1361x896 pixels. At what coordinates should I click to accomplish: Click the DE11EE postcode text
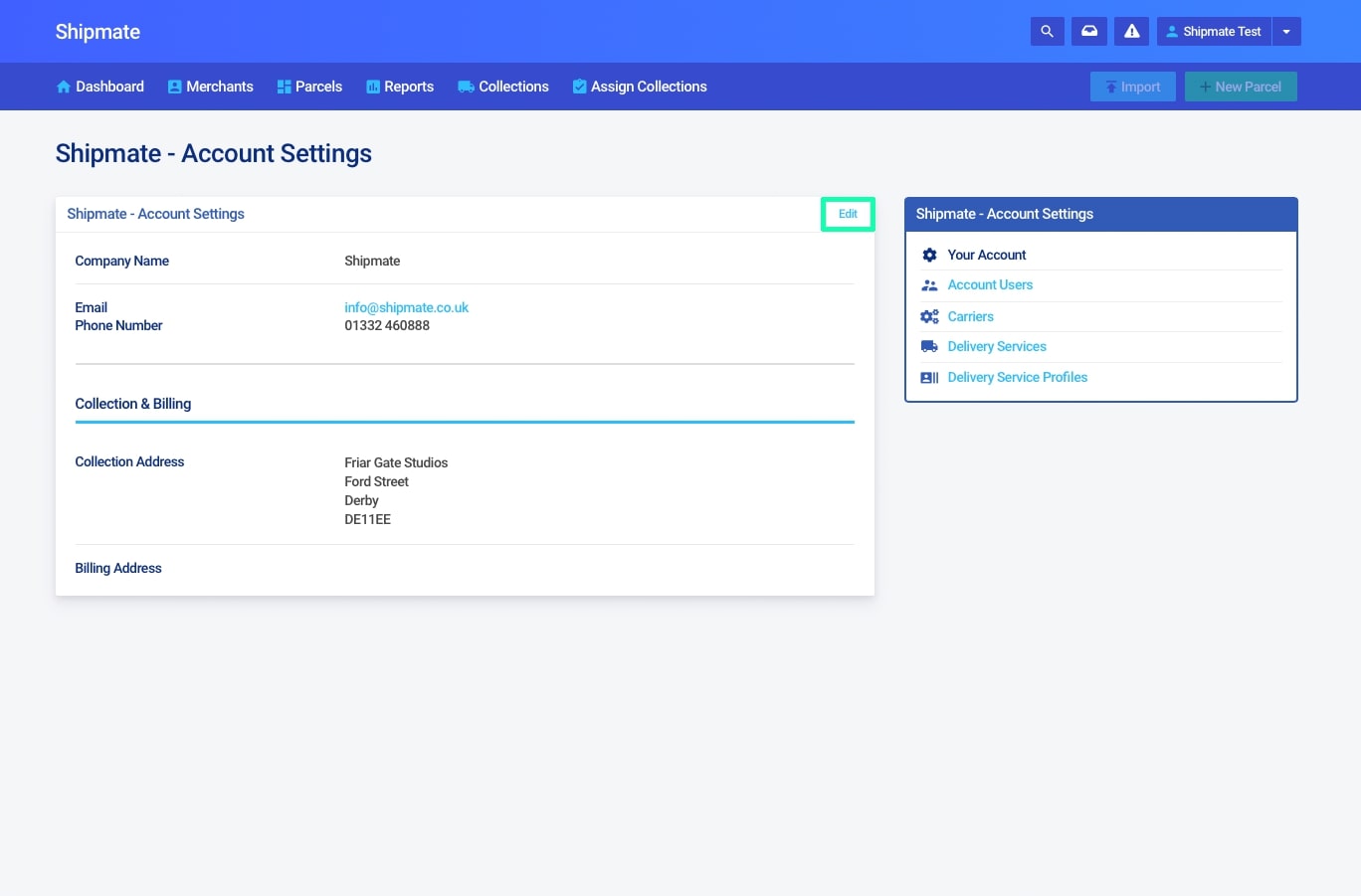(x=367, y=519)
